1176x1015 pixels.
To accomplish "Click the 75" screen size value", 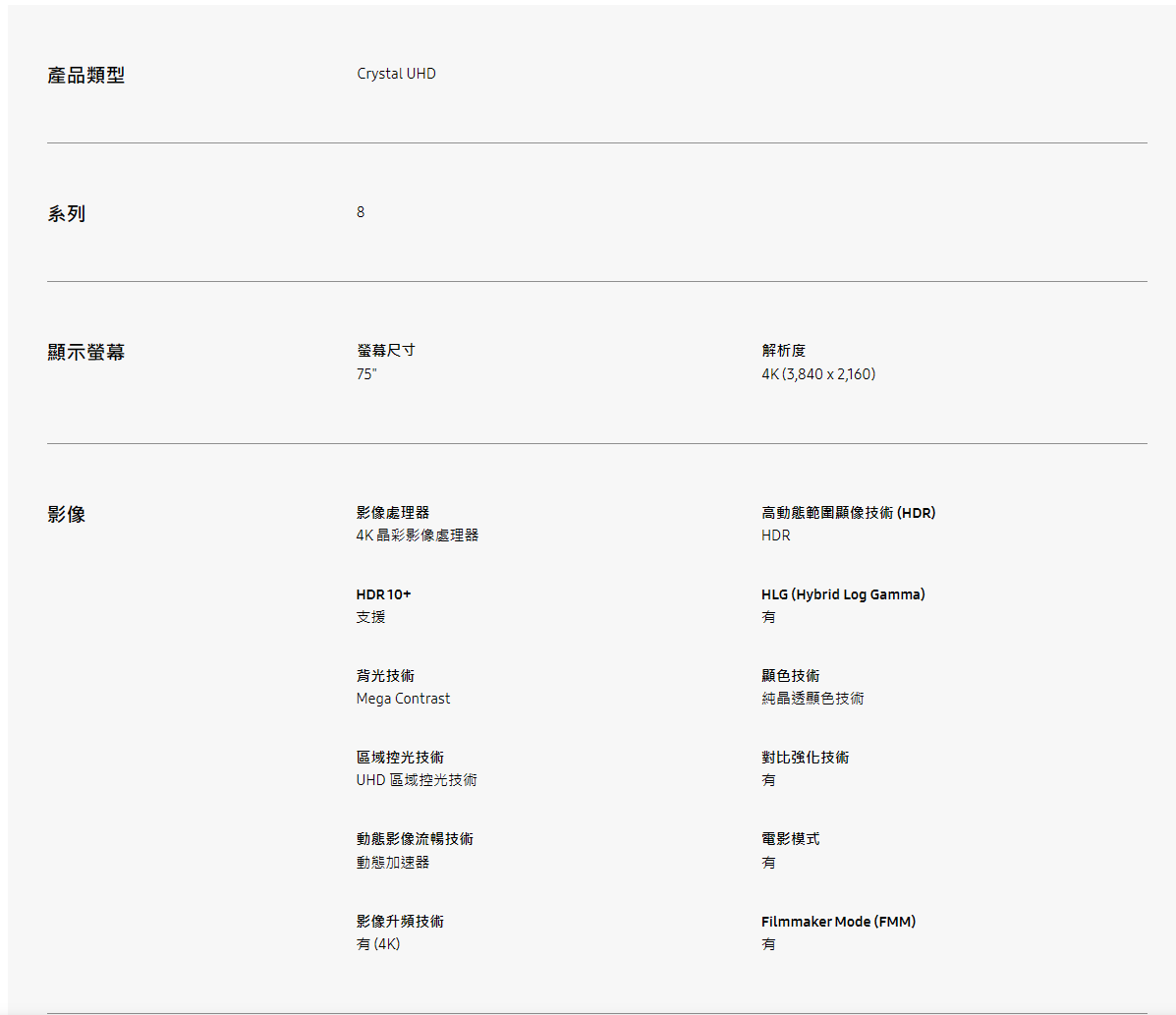I will (366, 374).
